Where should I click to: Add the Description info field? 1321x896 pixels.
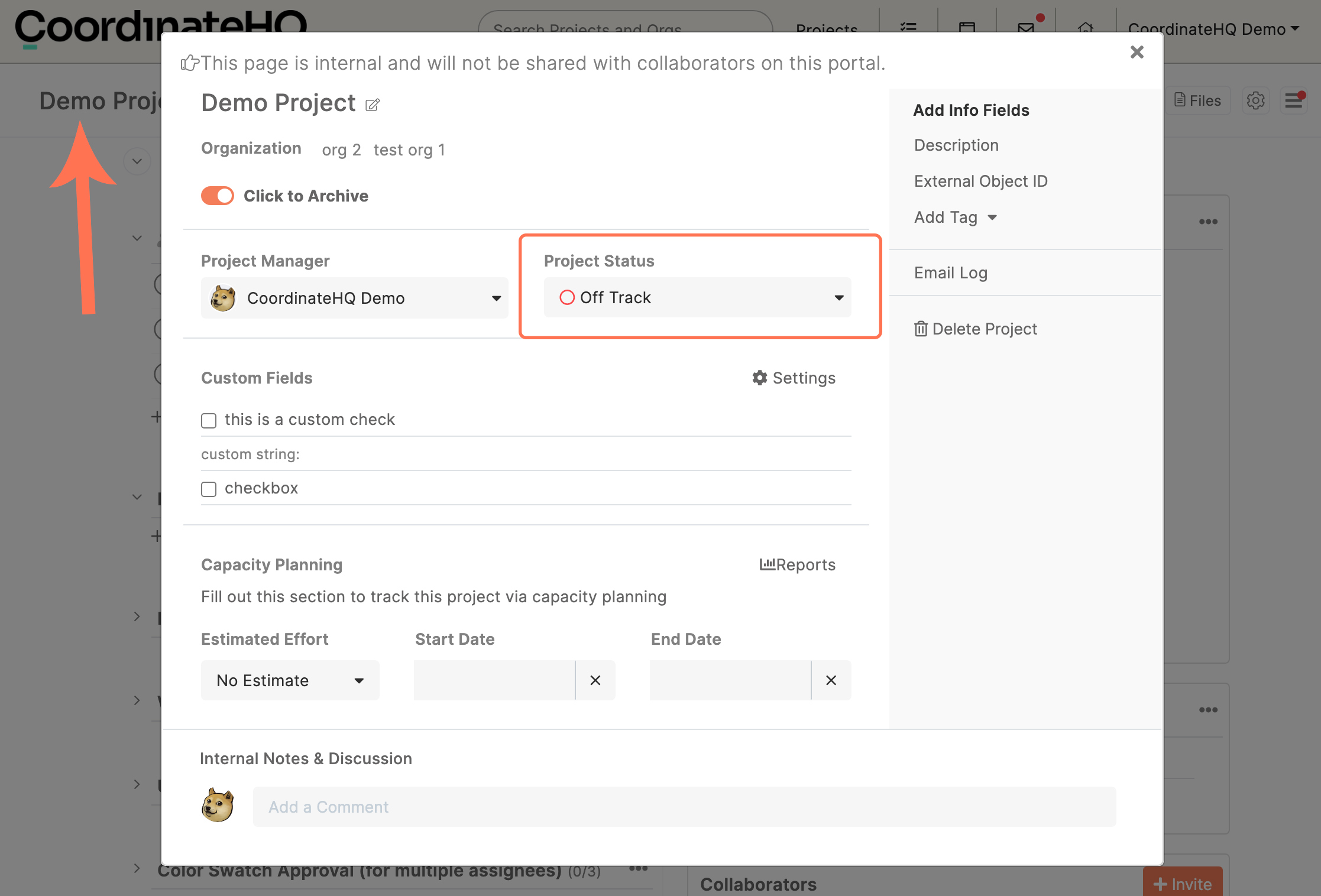pyautogui.click(x=956, y=145)
